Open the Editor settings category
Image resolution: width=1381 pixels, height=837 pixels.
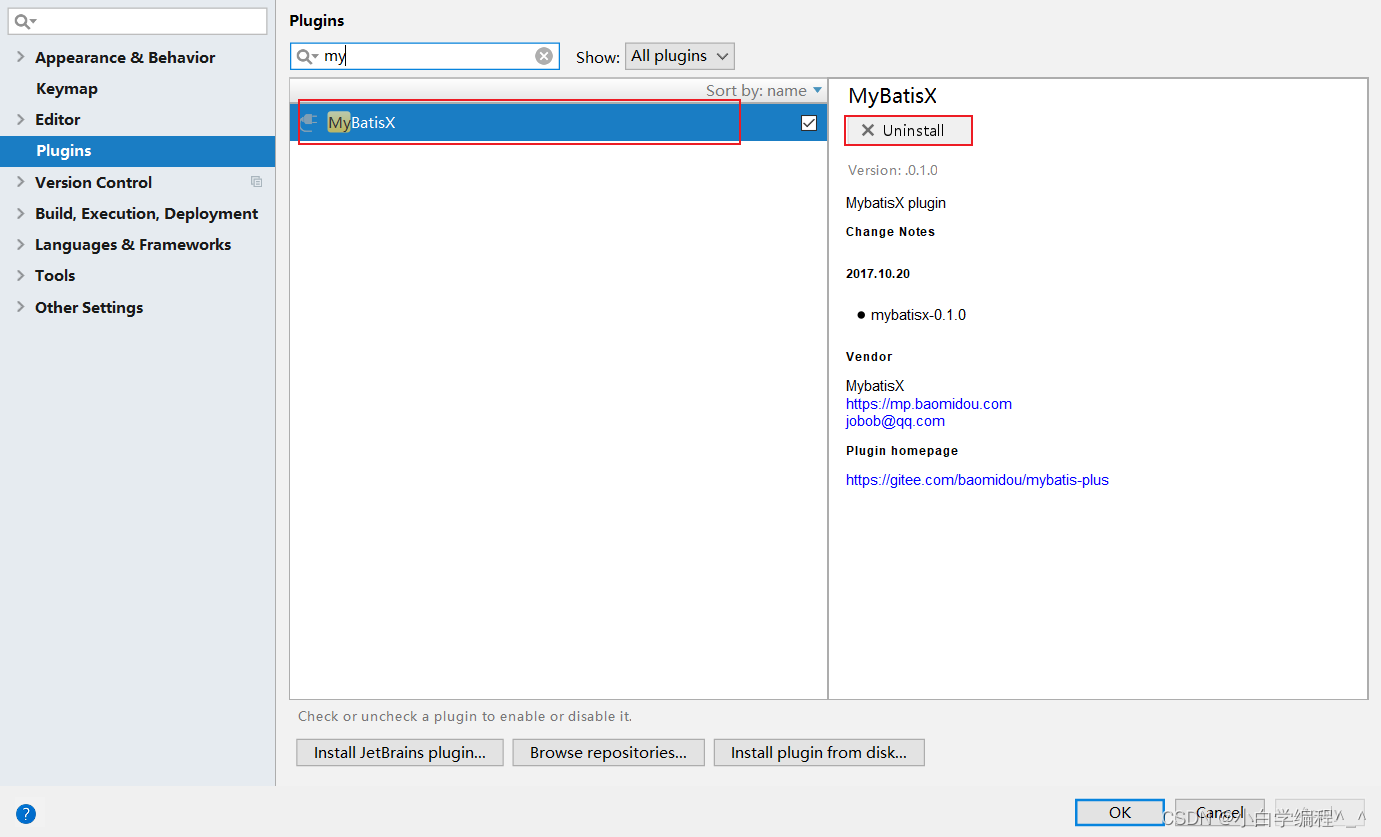click(x=57, y=119)
